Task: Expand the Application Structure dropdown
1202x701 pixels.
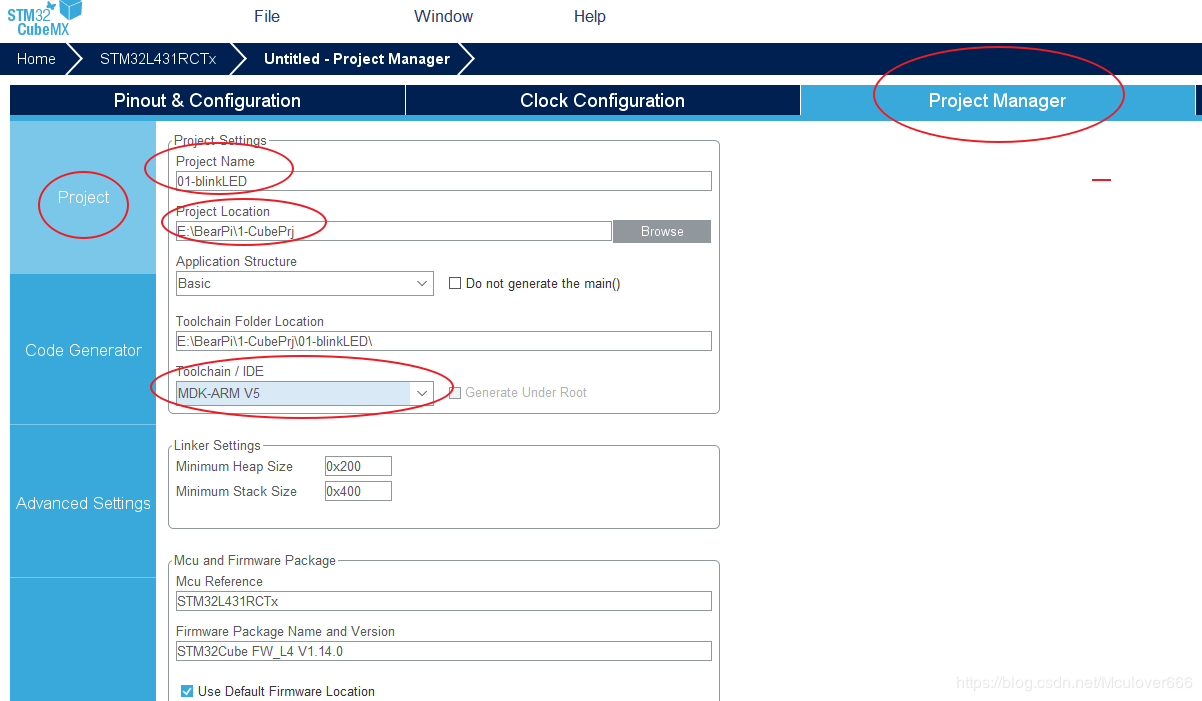Action: tap(304, 283)
